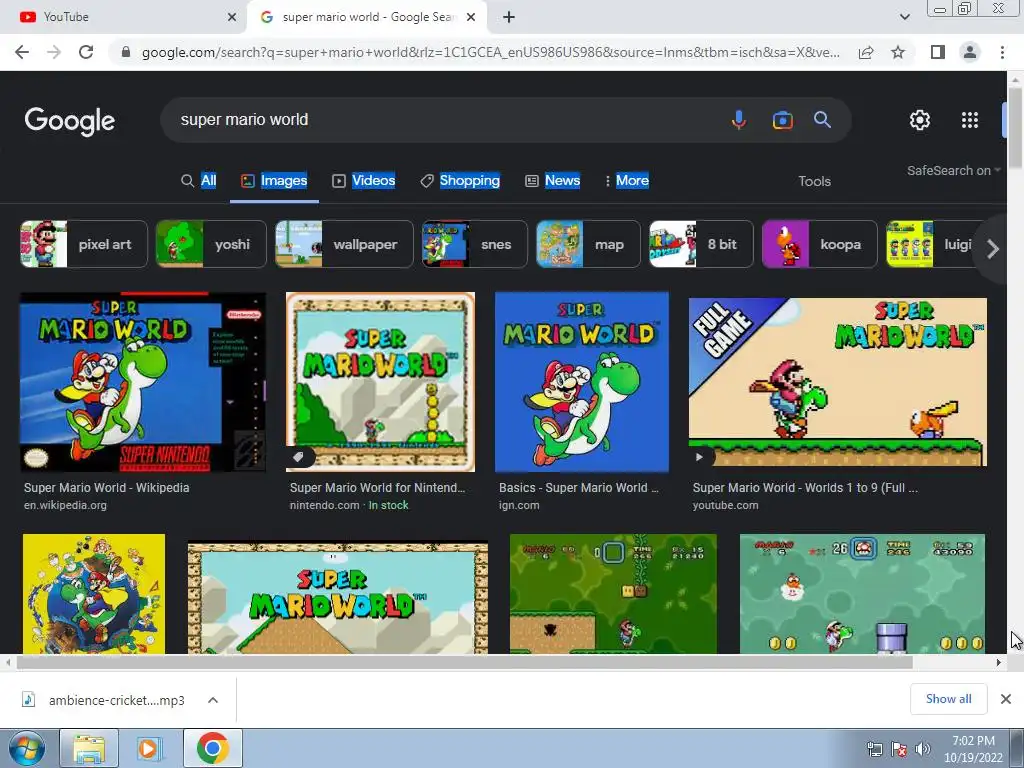Close the super mario world tab
This screenshot has height=768, width=1024.
[471, 17]
